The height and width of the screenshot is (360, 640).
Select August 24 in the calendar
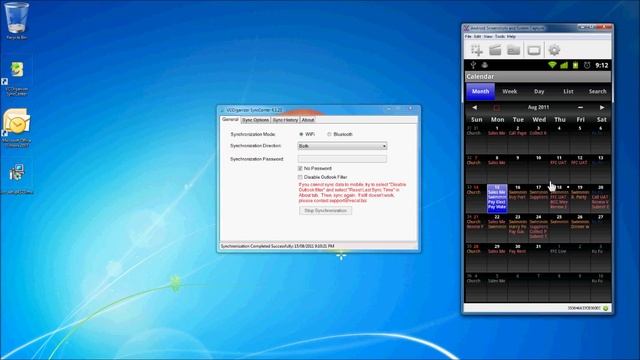coord(538,227)
